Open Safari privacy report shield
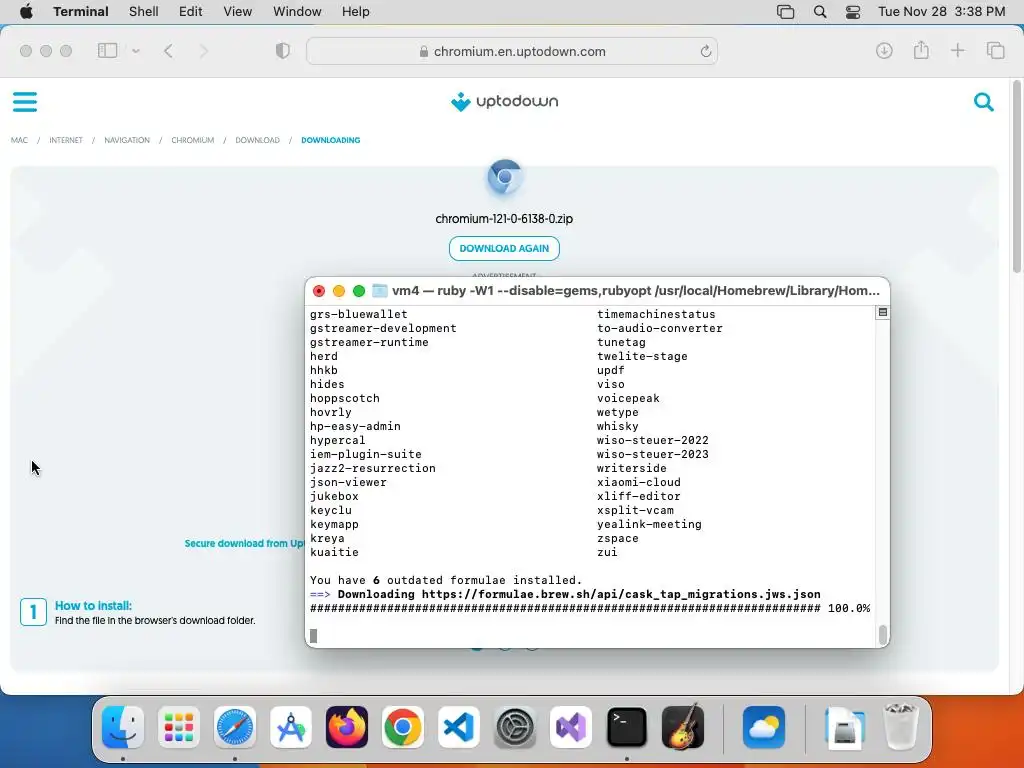This screenshot has height=768, width=1024. 282,51
